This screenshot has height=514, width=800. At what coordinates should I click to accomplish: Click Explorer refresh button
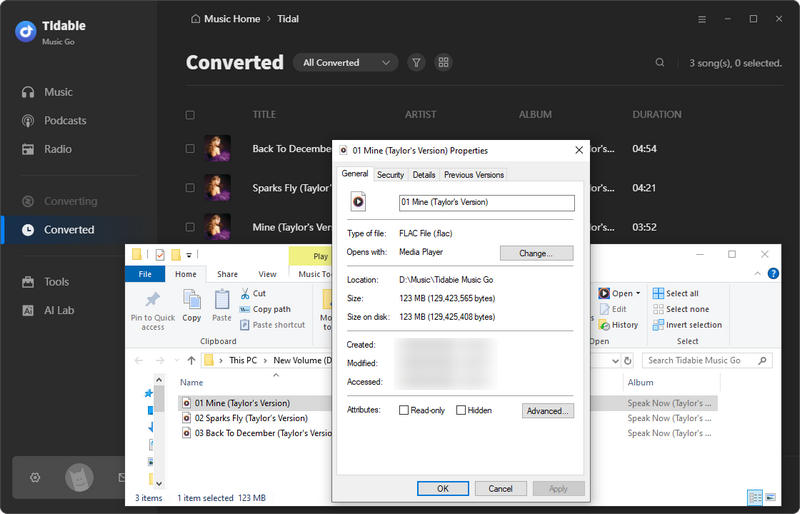point(628,360)
